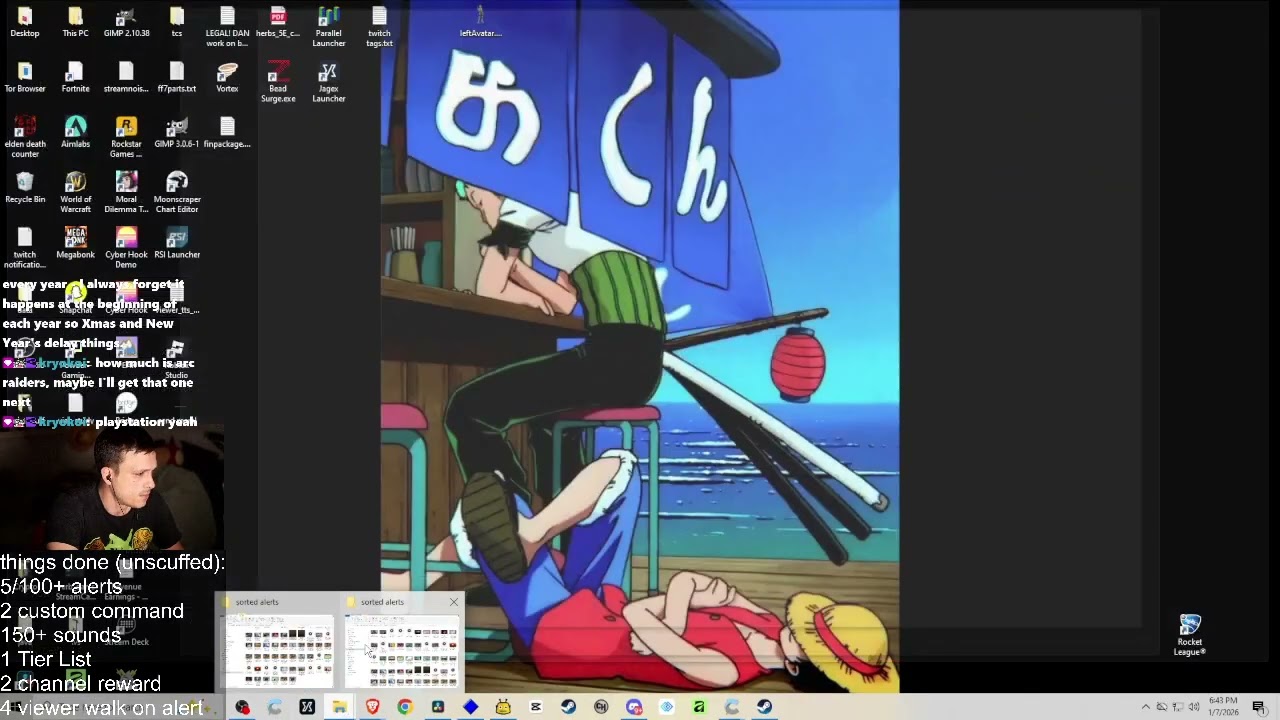Open the black X-logo taskbar app
1280x720 pixels.
pyautogui.click(x=307, y=707)
